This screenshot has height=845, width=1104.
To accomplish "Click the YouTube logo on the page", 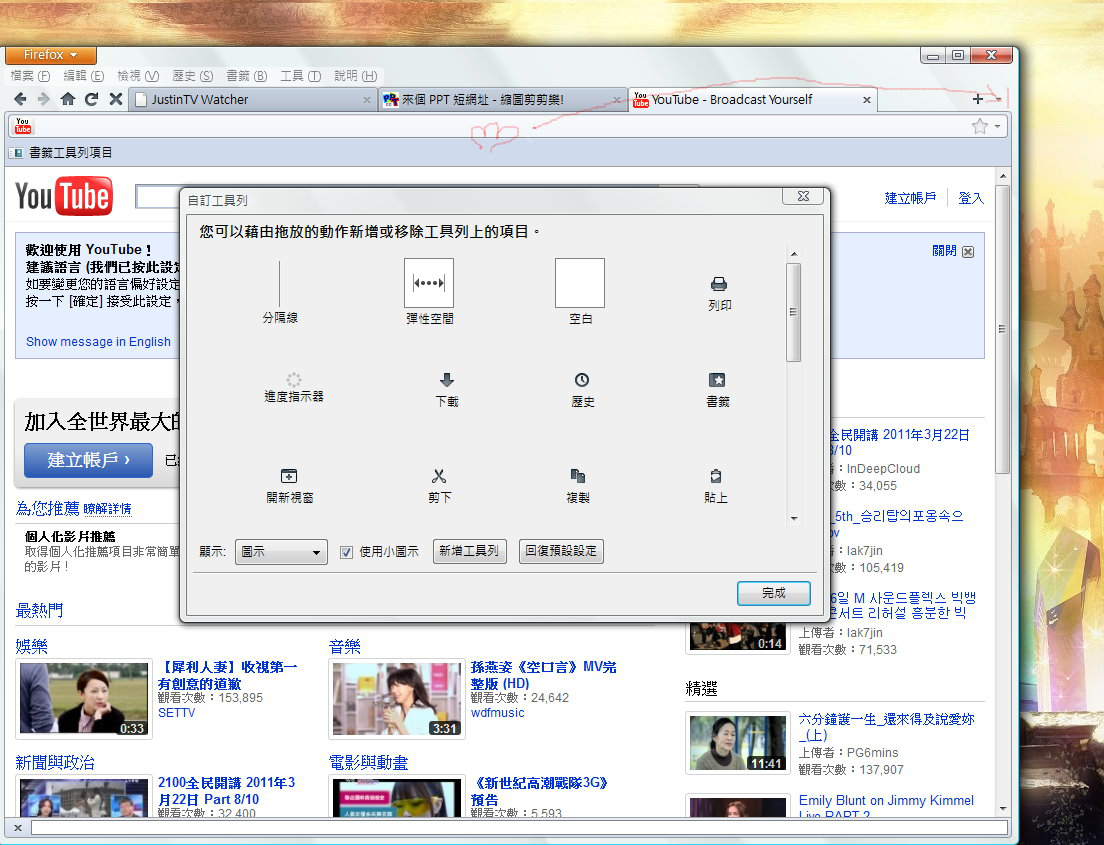I will pyautogui.click(x=64, y=196).
